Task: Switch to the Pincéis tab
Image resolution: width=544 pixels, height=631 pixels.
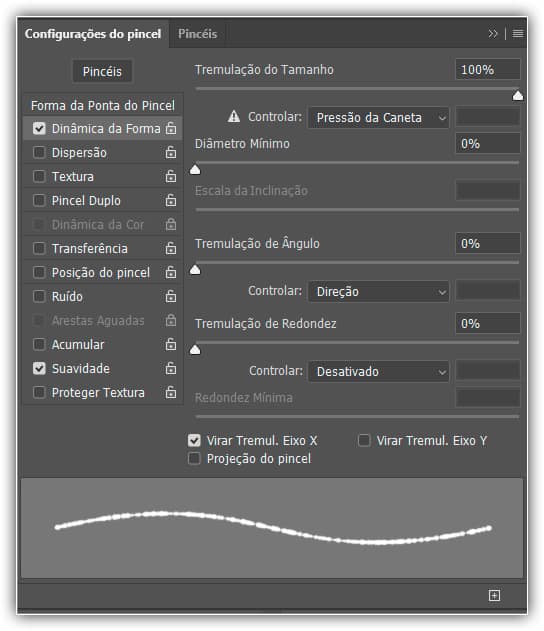Action: [x=198, y=34]
